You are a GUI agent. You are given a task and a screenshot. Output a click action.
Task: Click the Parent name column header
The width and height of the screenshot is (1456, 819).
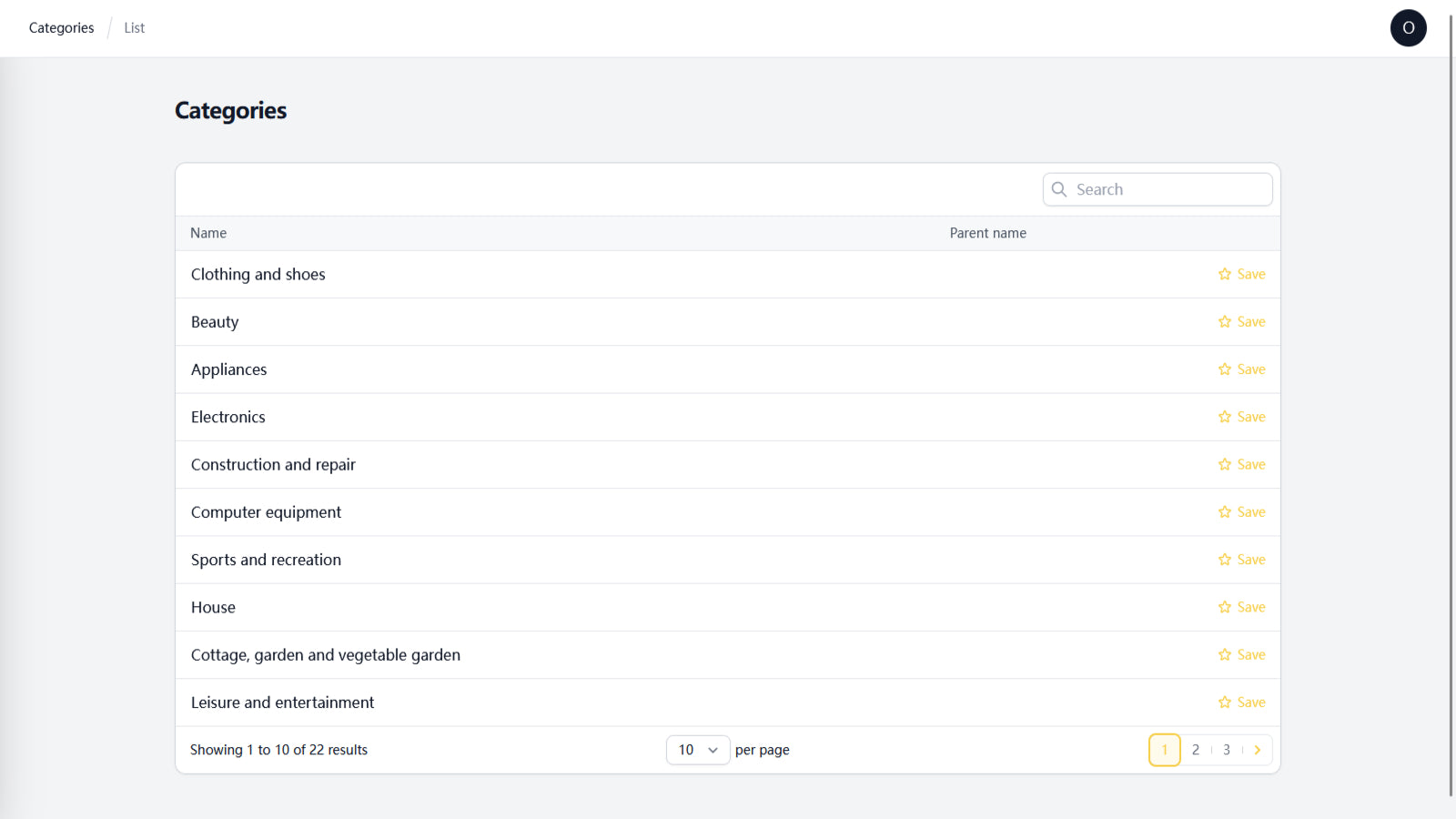click(988, 233)
